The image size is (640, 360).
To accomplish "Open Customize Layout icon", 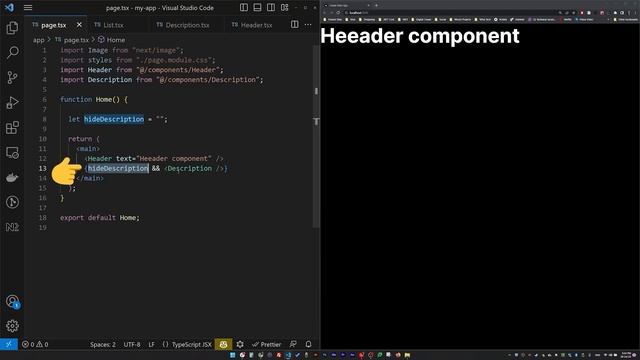I will (x=284, y=7).
